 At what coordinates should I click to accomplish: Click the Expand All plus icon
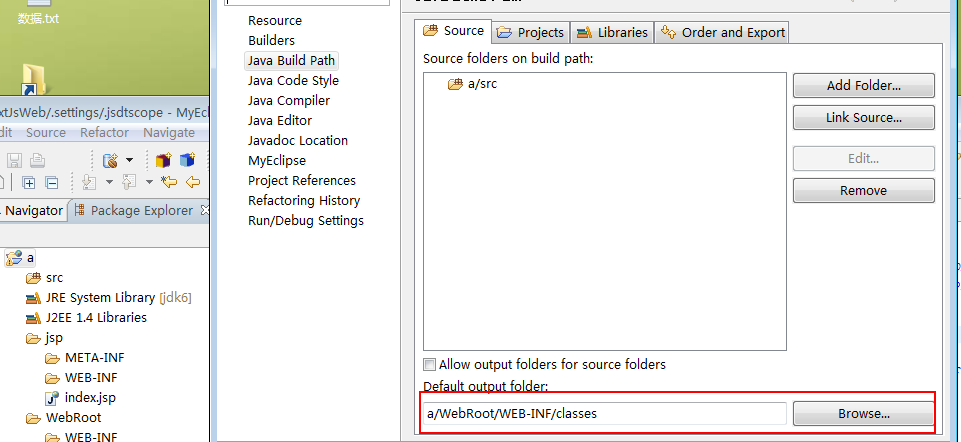pyautogui.click(x=29, y=182)
